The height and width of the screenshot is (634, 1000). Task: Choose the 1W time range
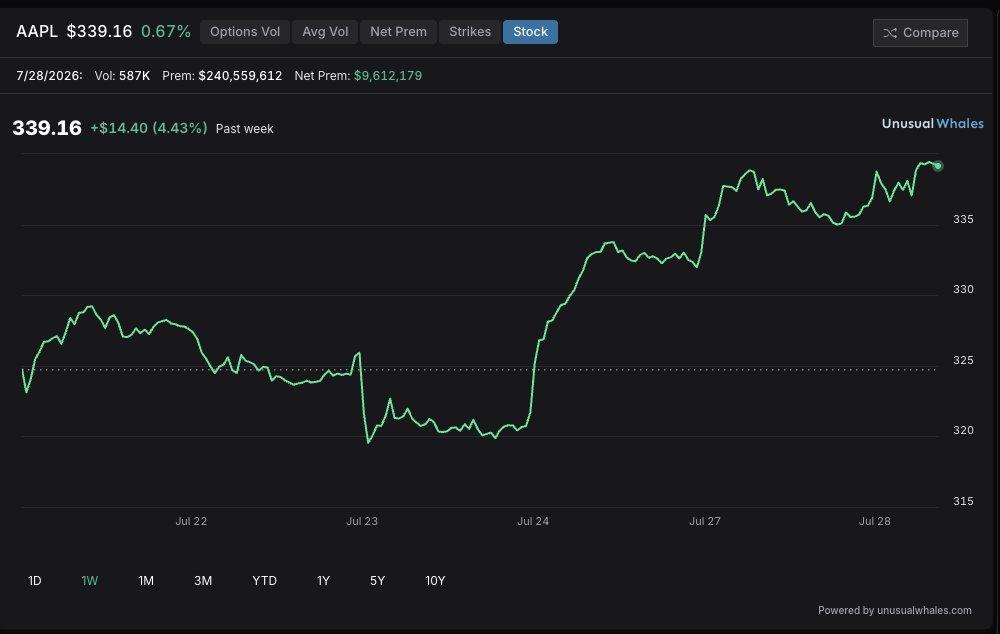pos(90,580)
